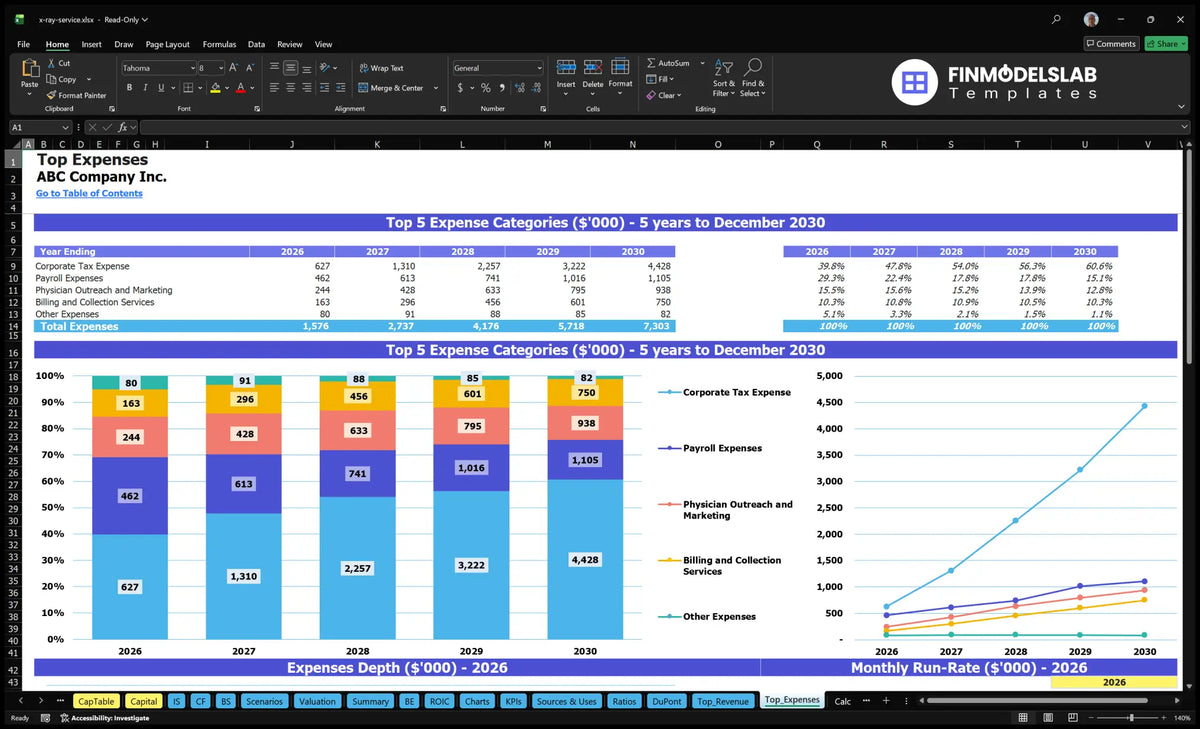Toggle Middle Align icon
1200x729 pixels.
[290, 68]
